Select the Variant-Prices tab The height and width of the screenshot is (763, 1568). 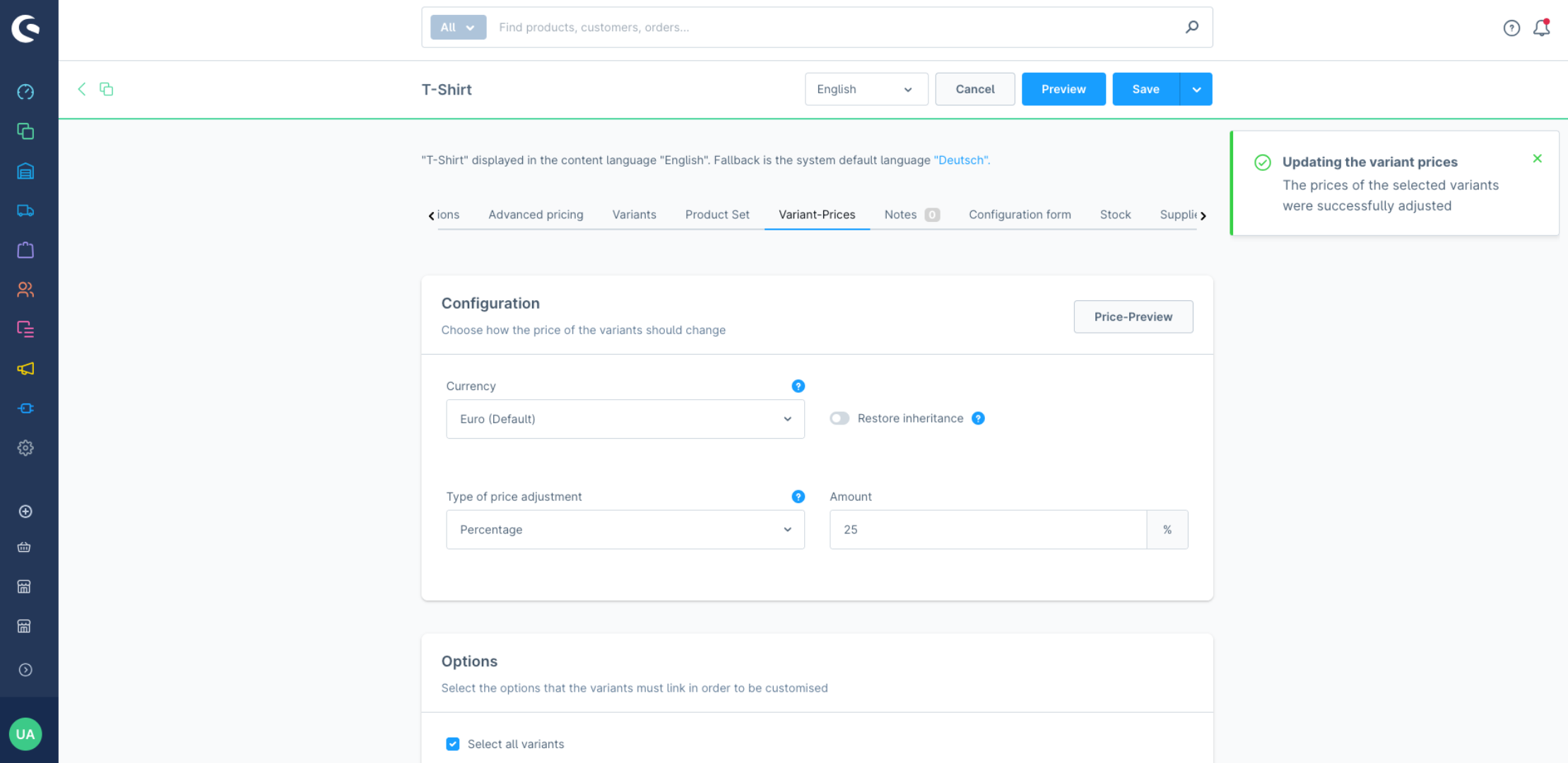tap(817, 214)
